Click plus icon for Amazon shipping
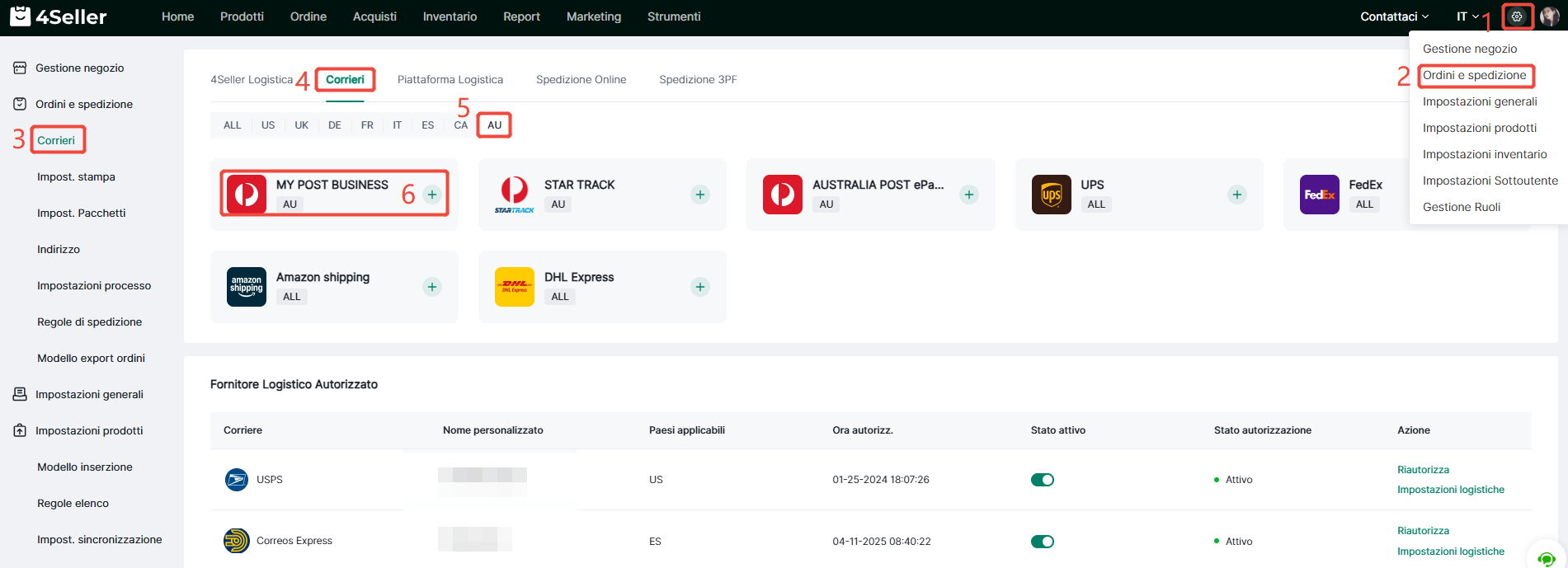 432,287
